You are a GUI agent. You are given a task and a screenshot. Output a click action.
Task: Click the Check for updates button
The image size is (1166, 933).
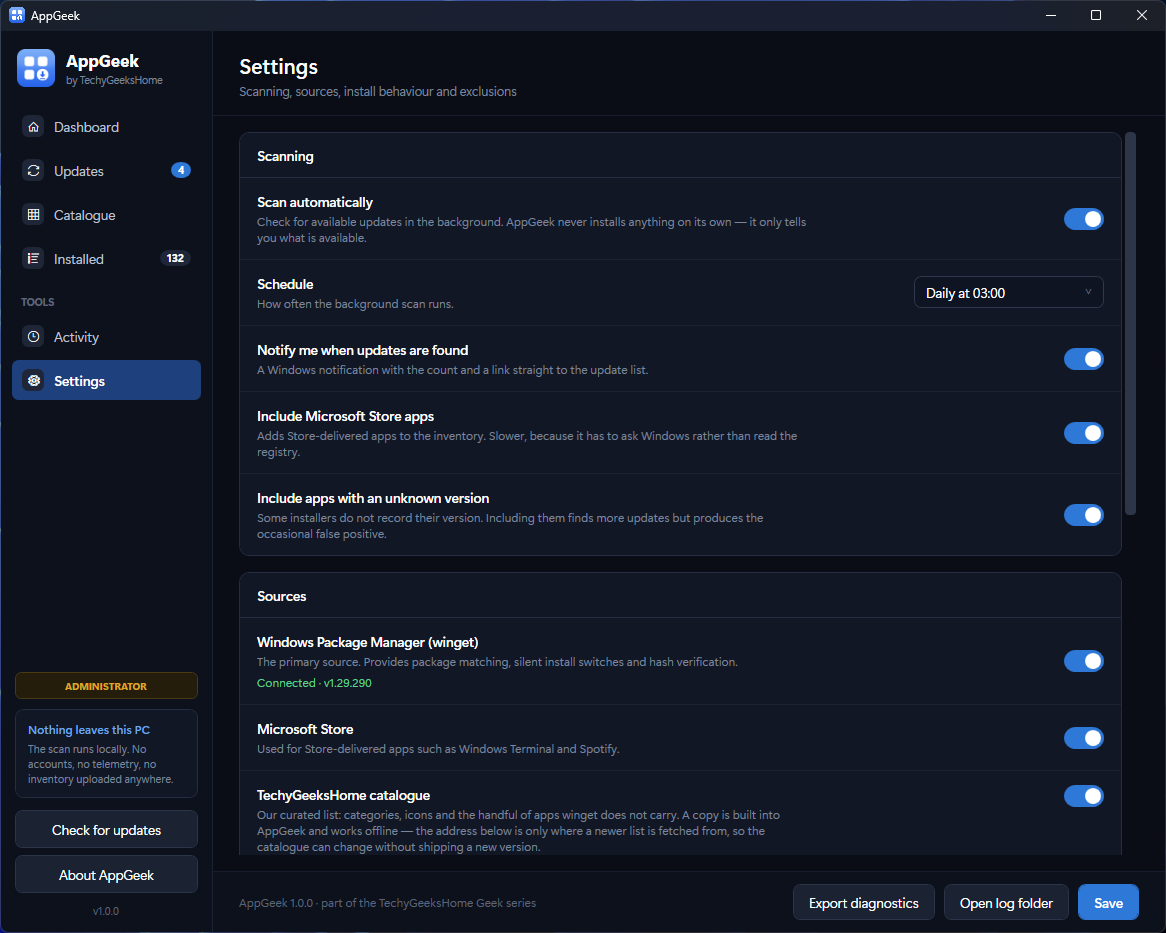click(106, 830)
